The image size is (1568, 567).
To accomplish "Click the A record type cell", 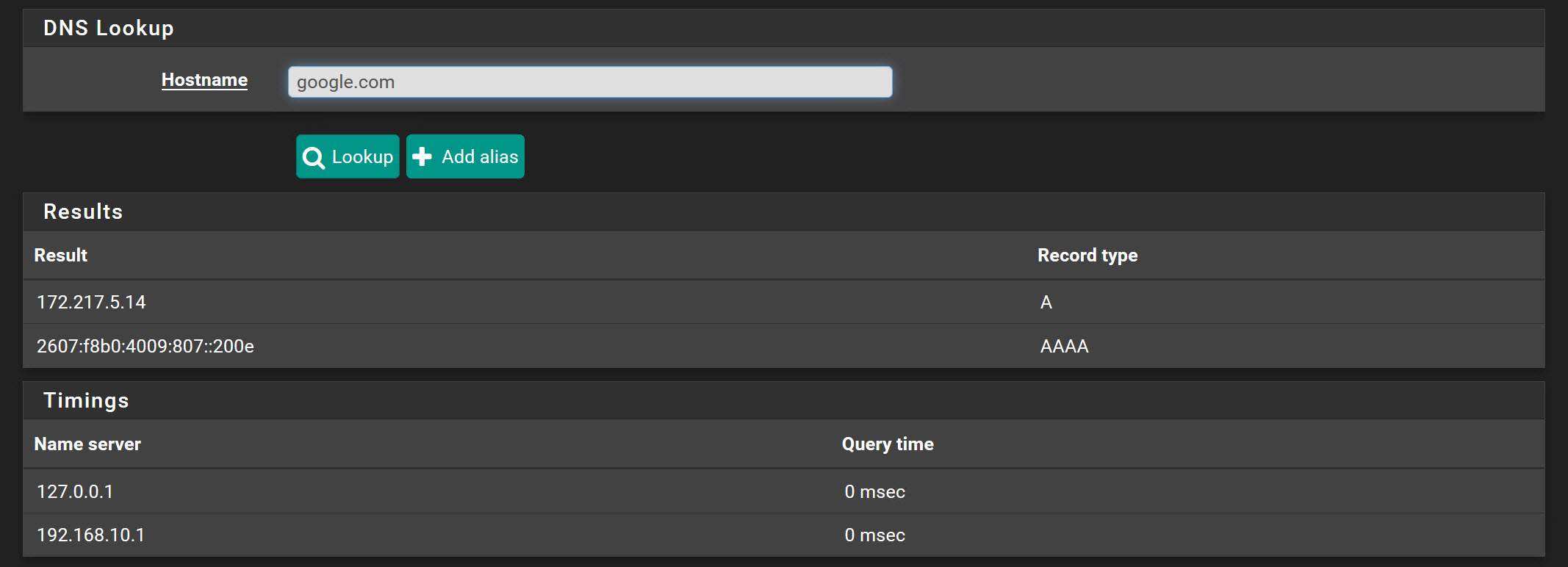I will pos(1046,303).
